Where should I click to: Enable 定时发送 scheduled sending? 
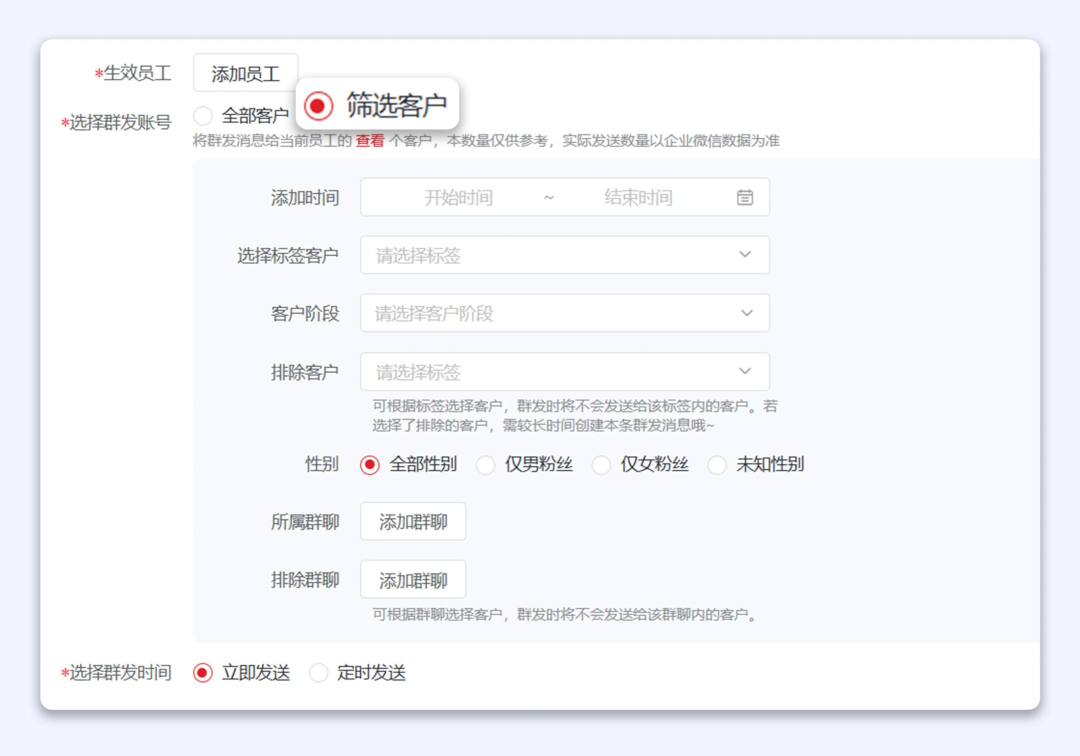318,672
